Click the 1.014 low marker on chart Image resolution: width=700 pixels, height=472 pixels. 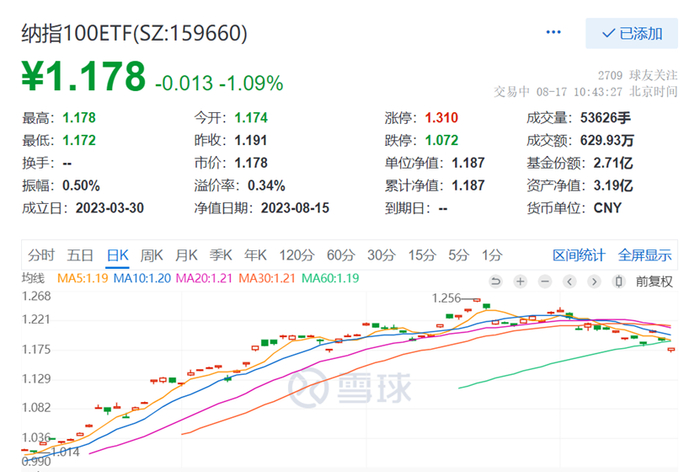[x=65, y=452]
